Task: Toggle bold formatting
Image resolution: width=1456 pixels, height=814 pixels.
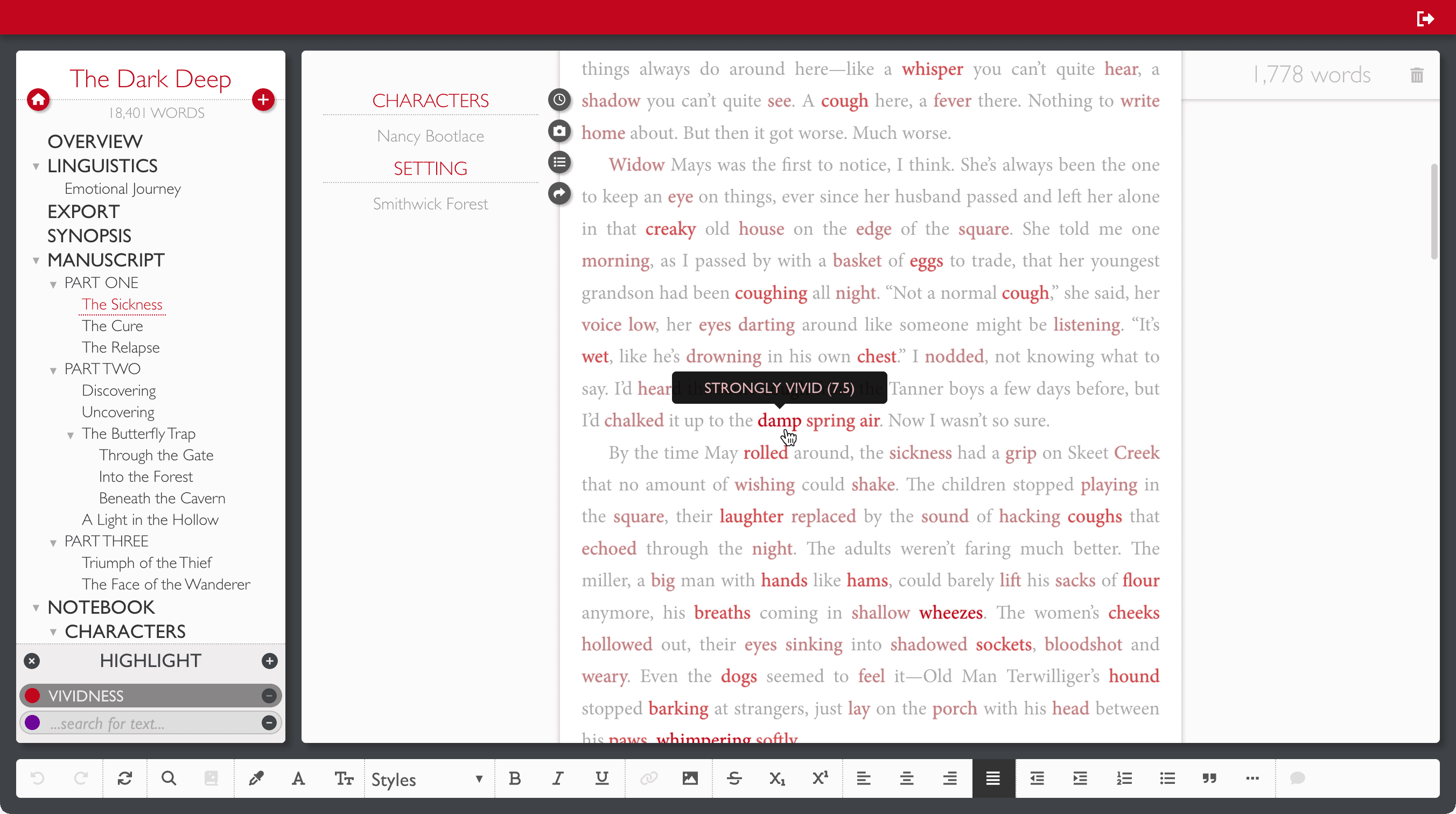Action: pos(514,778)
